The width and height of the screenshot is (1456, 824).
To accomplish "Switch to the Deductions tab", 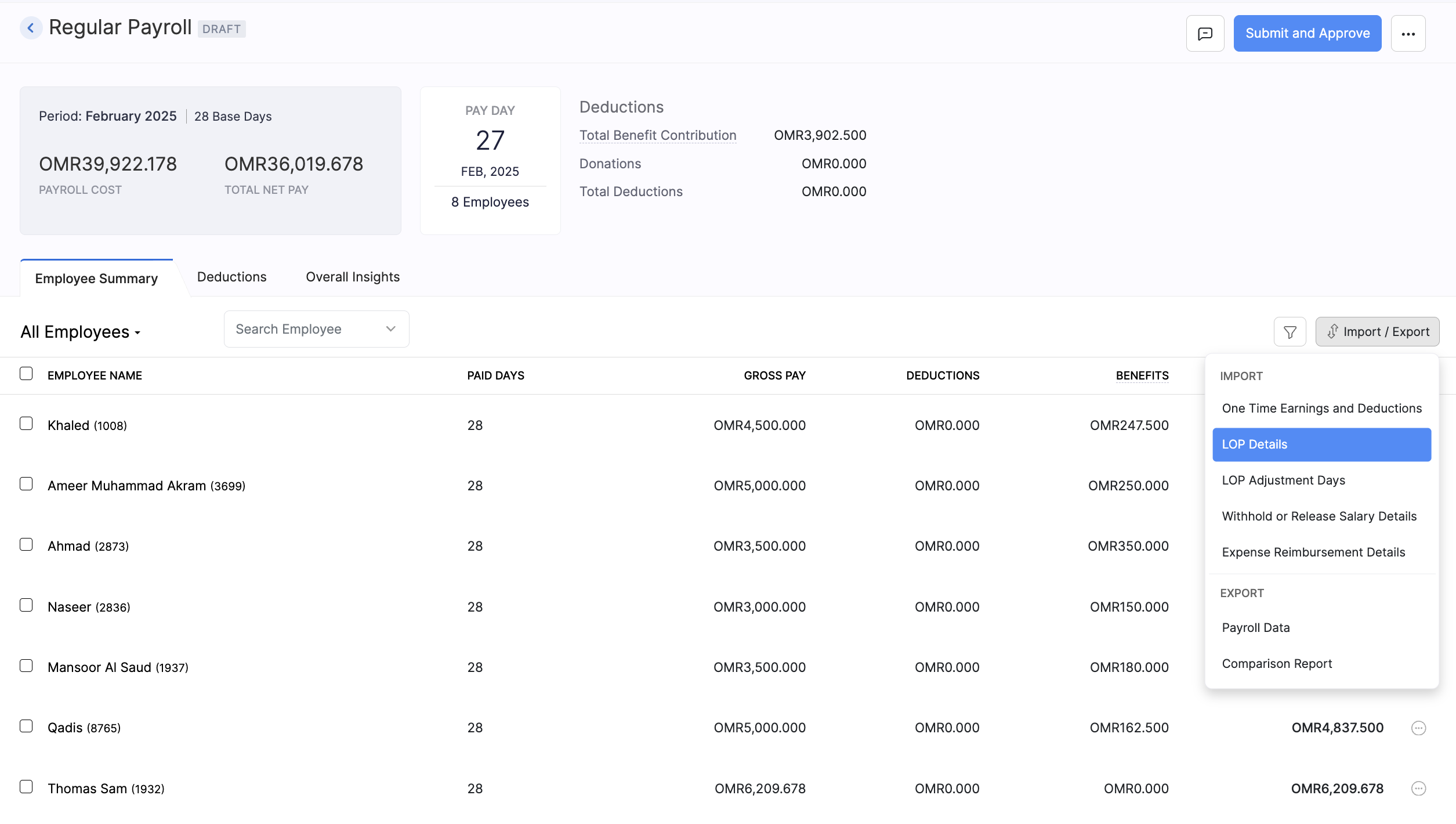I will 231,277.
